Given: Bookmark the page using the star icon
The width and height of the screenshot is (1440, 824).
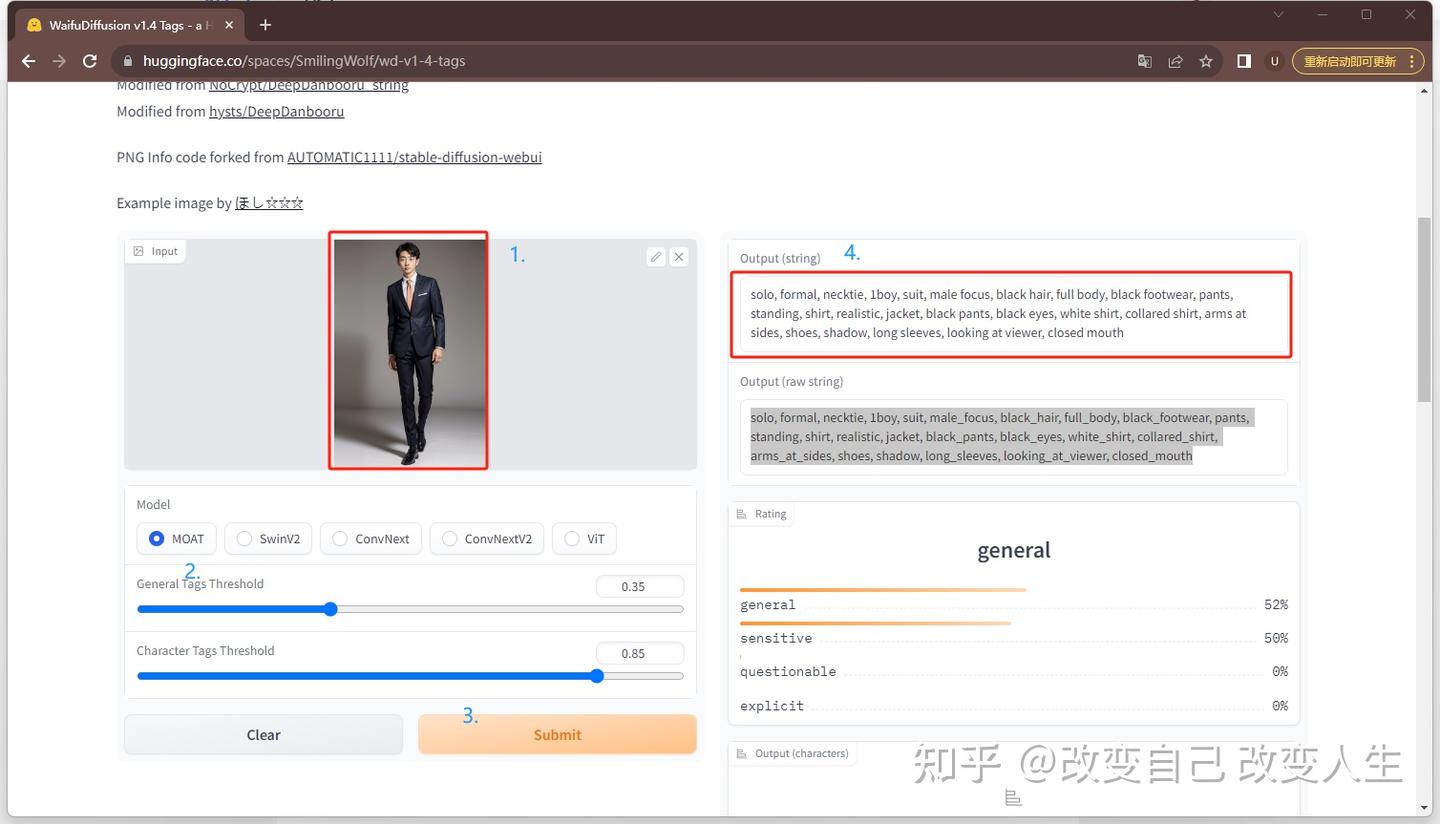Looking at the screenshot, I should pyautogui.click(x=1206, y=61).
